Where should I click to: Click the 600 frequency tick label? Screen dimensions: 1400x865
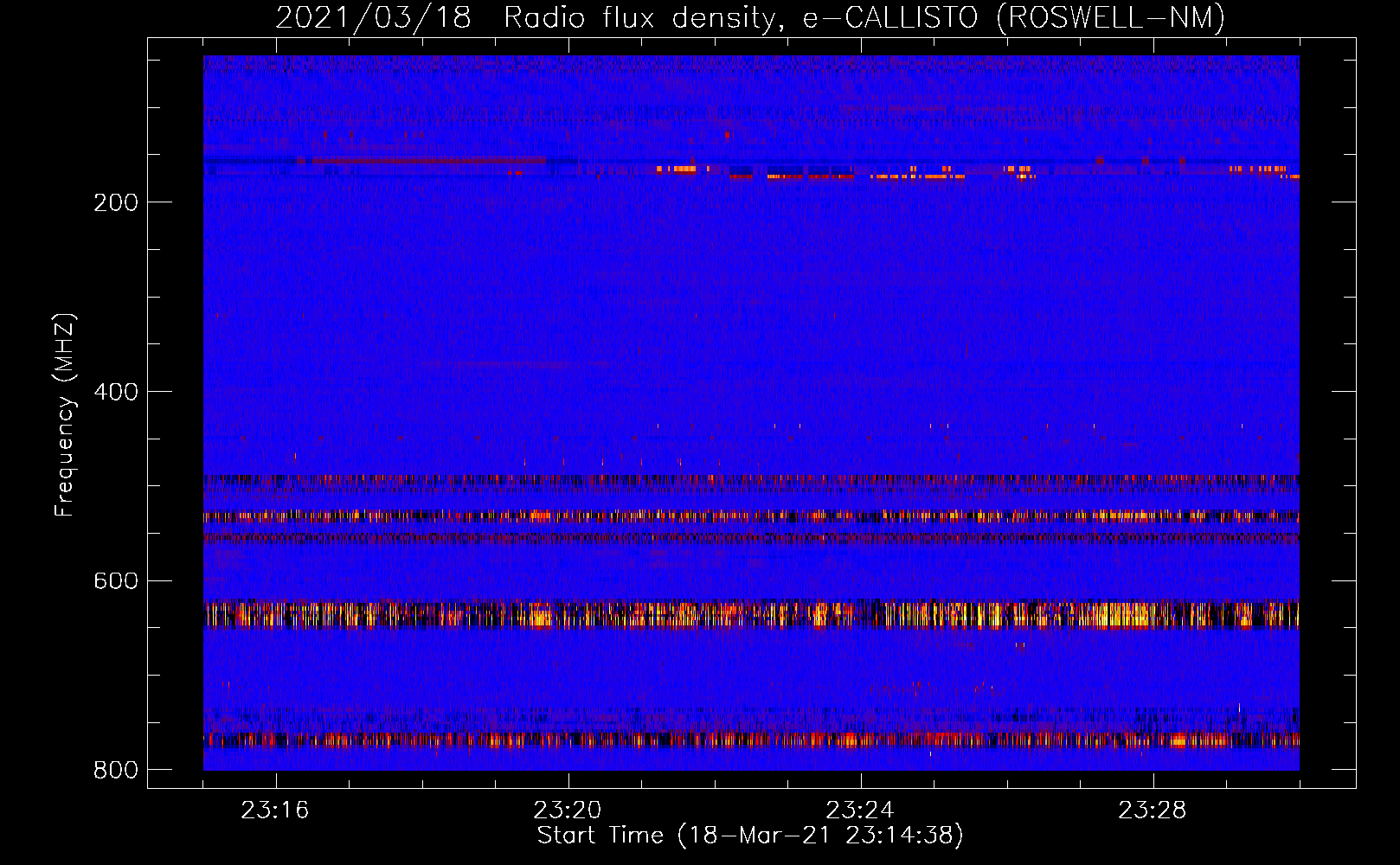(x=116, y=580)
